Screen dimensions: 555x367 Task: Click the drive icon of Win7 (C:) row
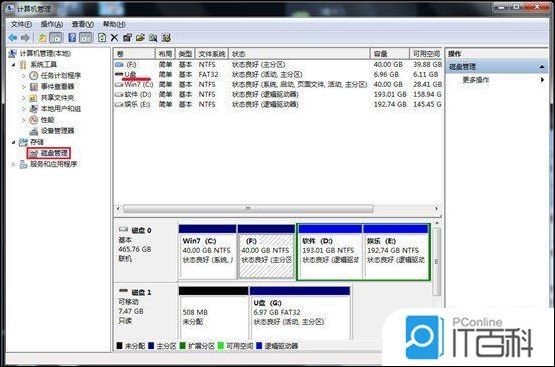(x=119, y=85)
